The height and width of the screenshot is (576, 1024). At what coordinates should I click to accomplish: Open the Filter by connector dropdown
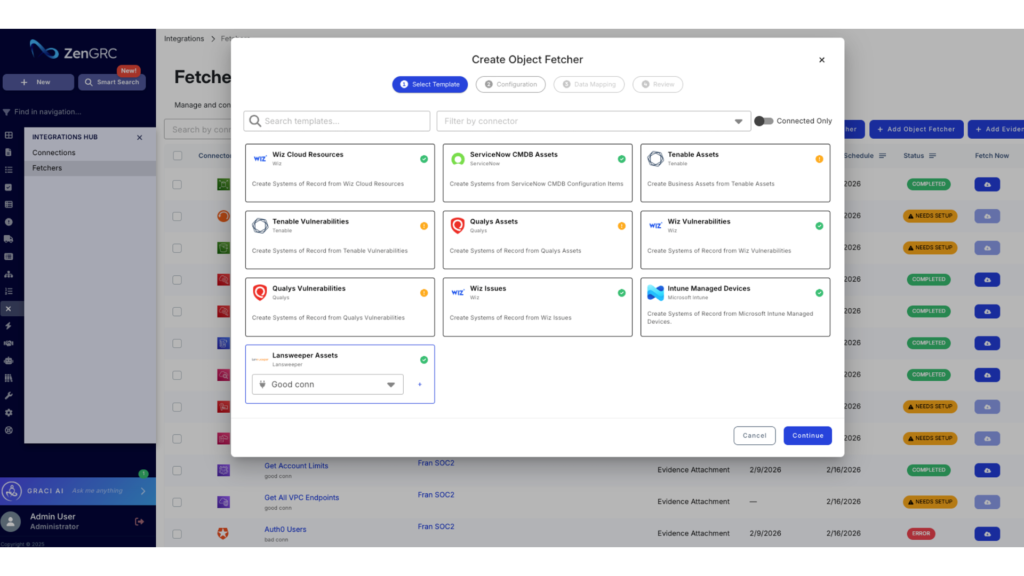(593, 121)
